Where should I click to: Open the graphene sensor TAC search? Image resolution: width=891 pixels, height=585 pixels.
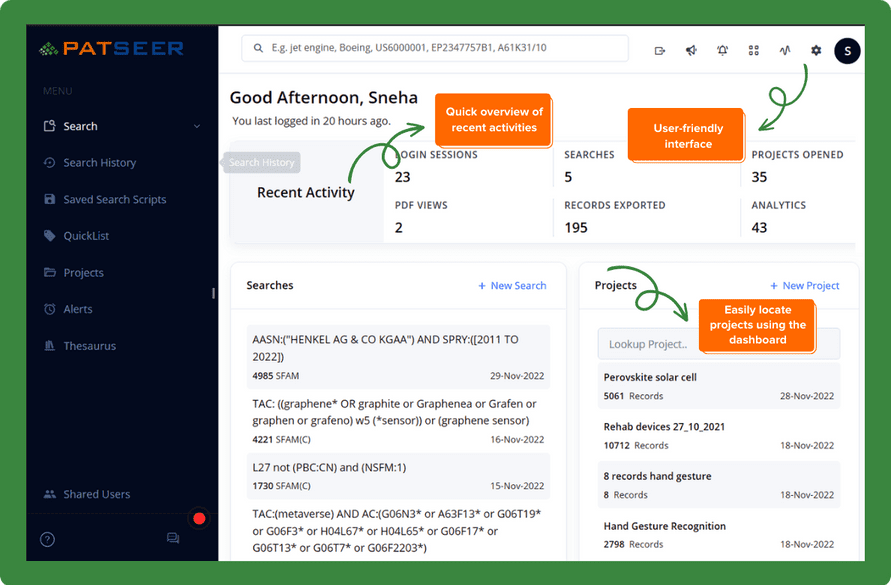(x=398, y=421)
